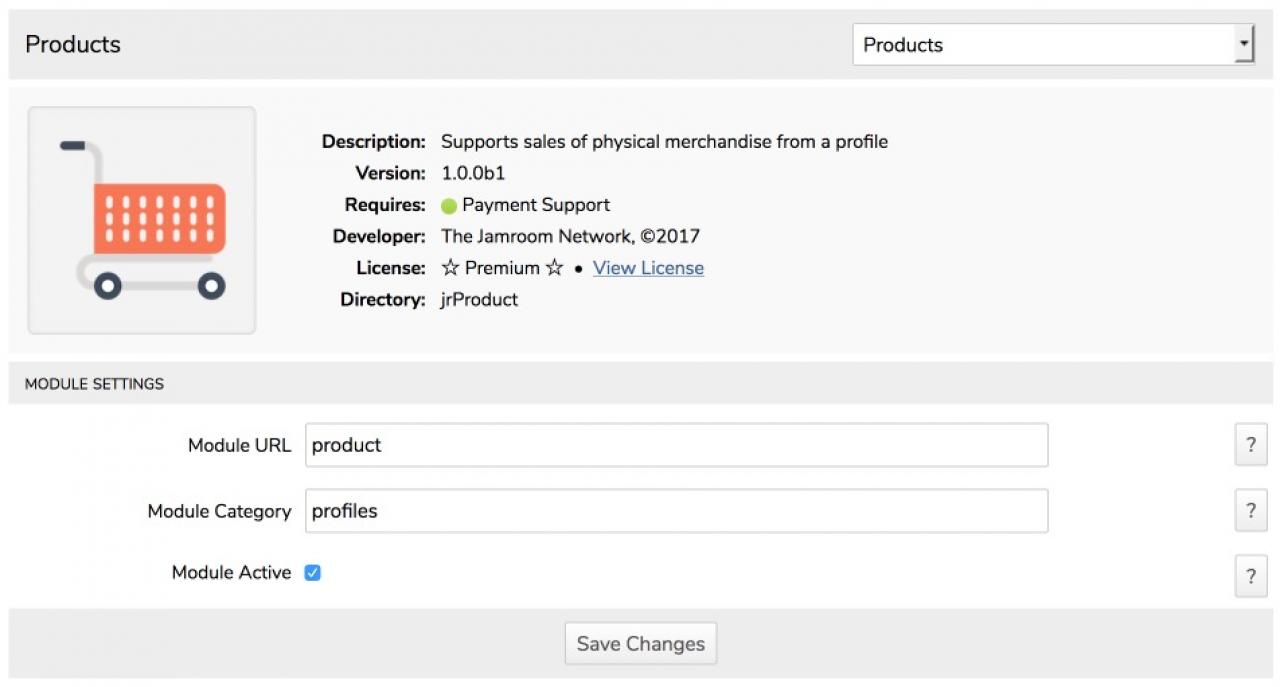Image resolution: width=1280 pixels, height=687 pixels.
Task: Click into the Module URL text field
Action: coord(676,445)
